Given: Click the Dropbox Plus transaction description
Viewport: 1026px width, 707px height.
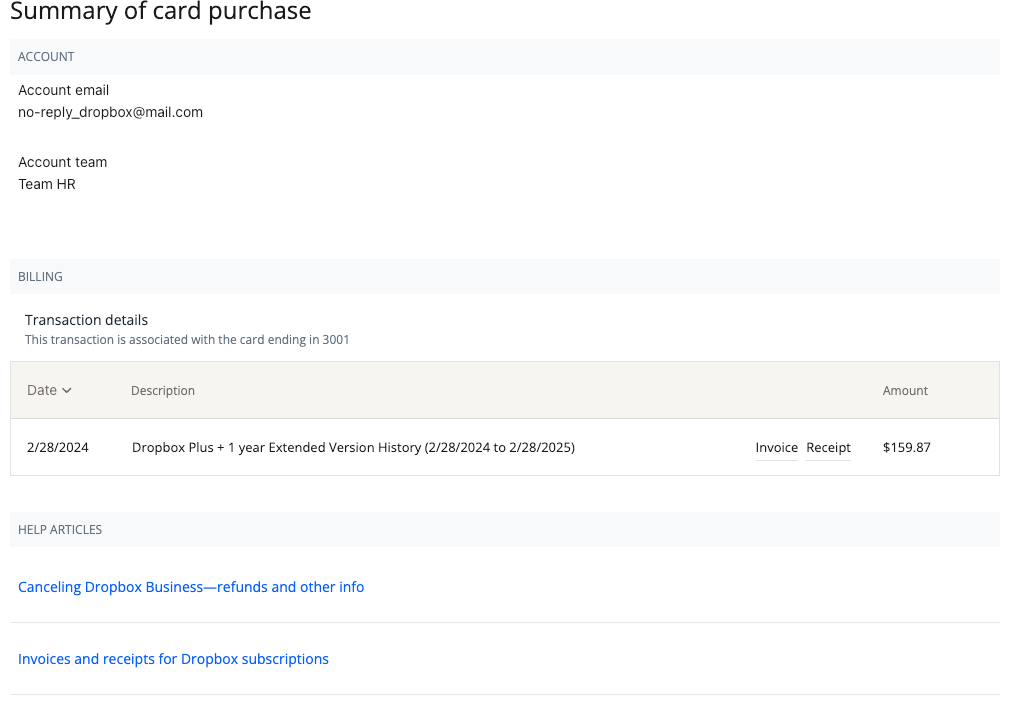Looking at the screenshot, I should click(x=353, y=448).
